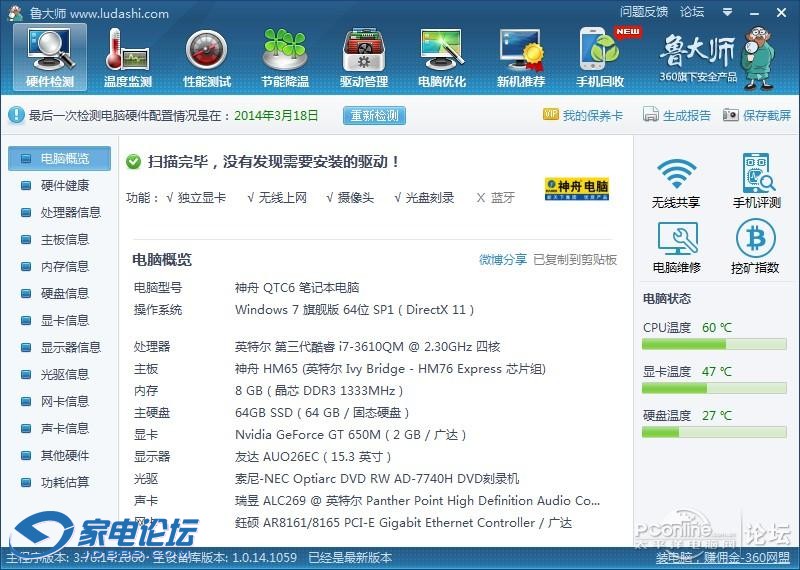800x570 pixels.
Task: Launch the 手机评测 phone benchmark icon
Action: 756,182
